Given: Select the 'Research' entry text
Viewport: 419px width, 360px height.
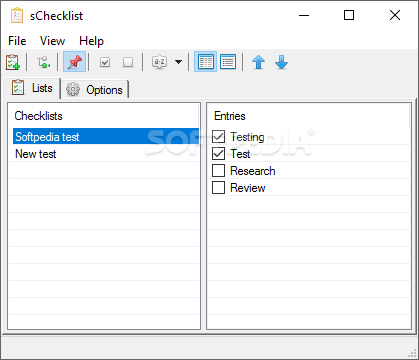Looking at the screenshot, I should (253, 171).
